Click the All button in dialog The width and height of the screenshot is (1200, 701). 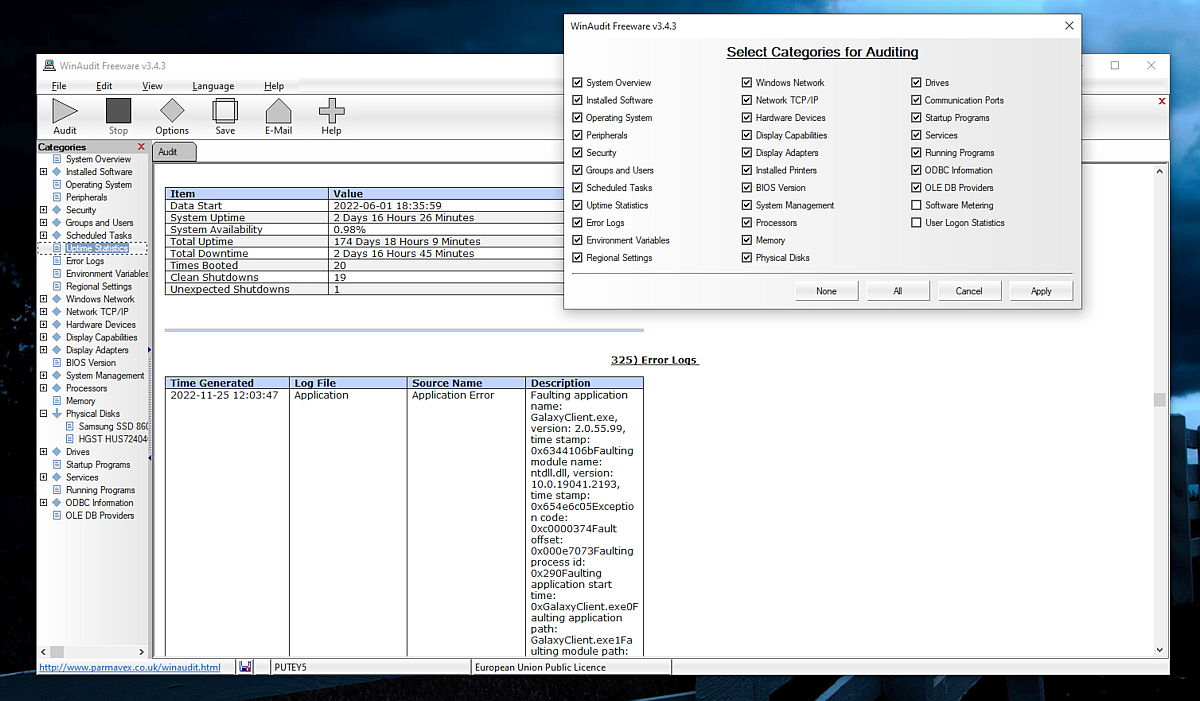pyautogui.click(x=898, y=291)
